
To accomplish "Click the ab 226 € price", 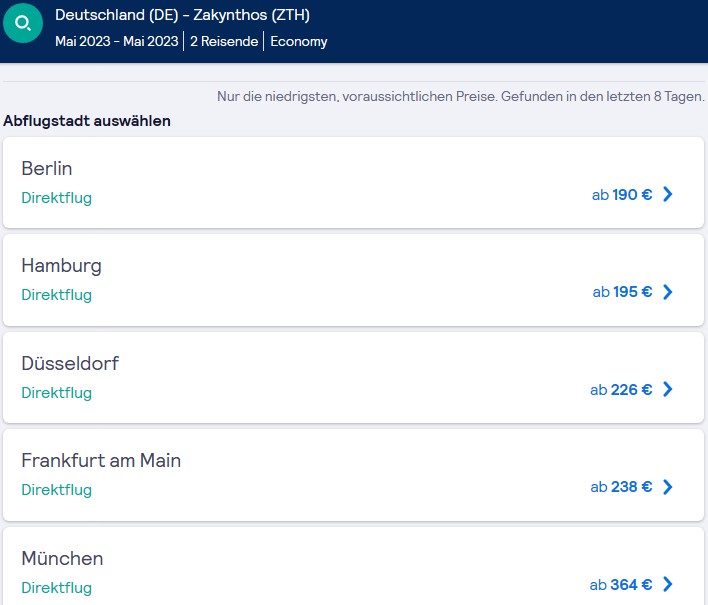I will (x=621, y=390).
